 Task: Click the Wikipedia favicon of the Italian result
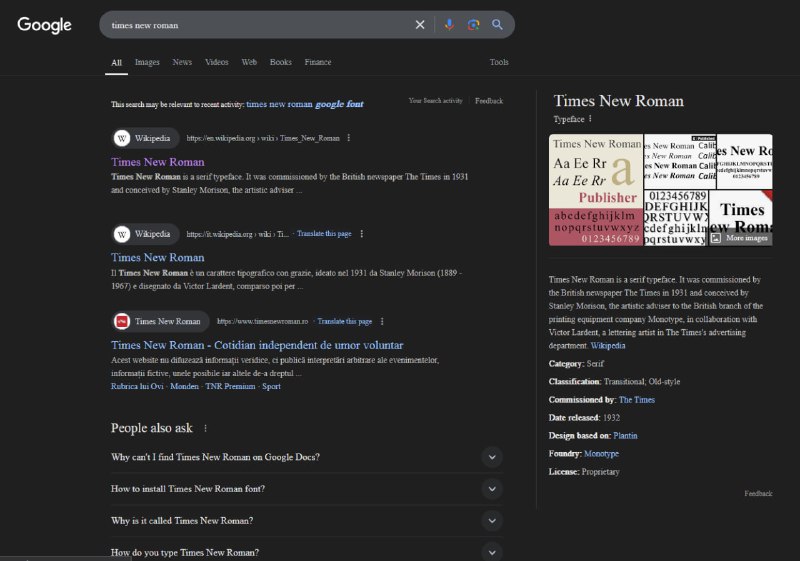121,234
